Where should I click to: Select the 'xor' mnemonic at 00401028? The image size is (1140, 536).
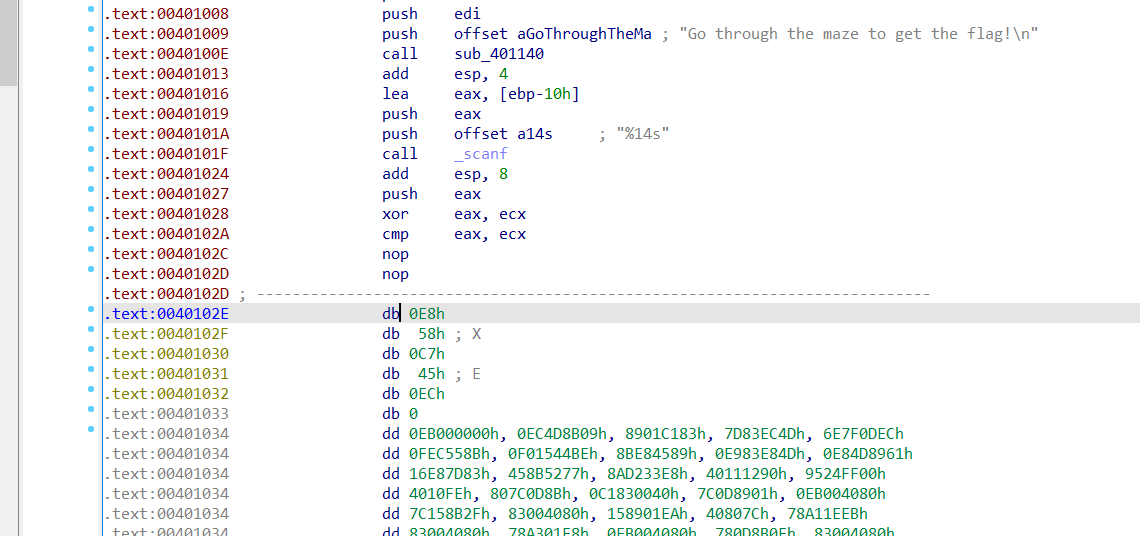coord(395,215)
